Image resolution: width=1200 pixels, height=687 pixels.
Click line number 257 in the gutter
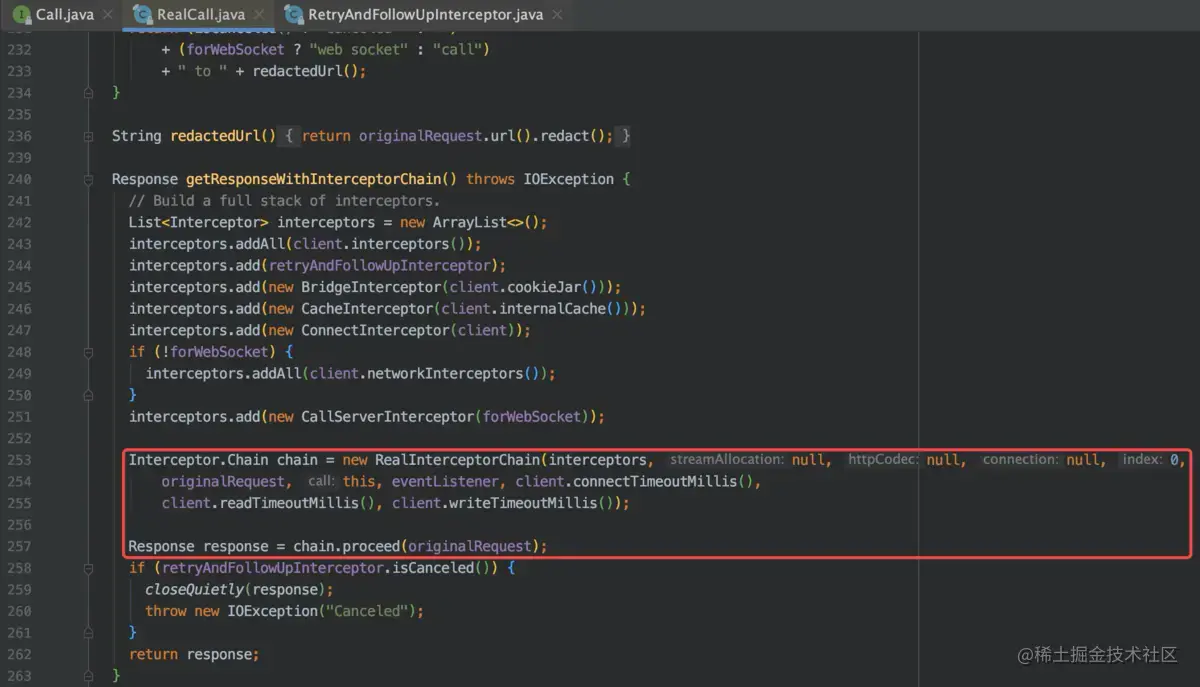(x=19, y=546)
